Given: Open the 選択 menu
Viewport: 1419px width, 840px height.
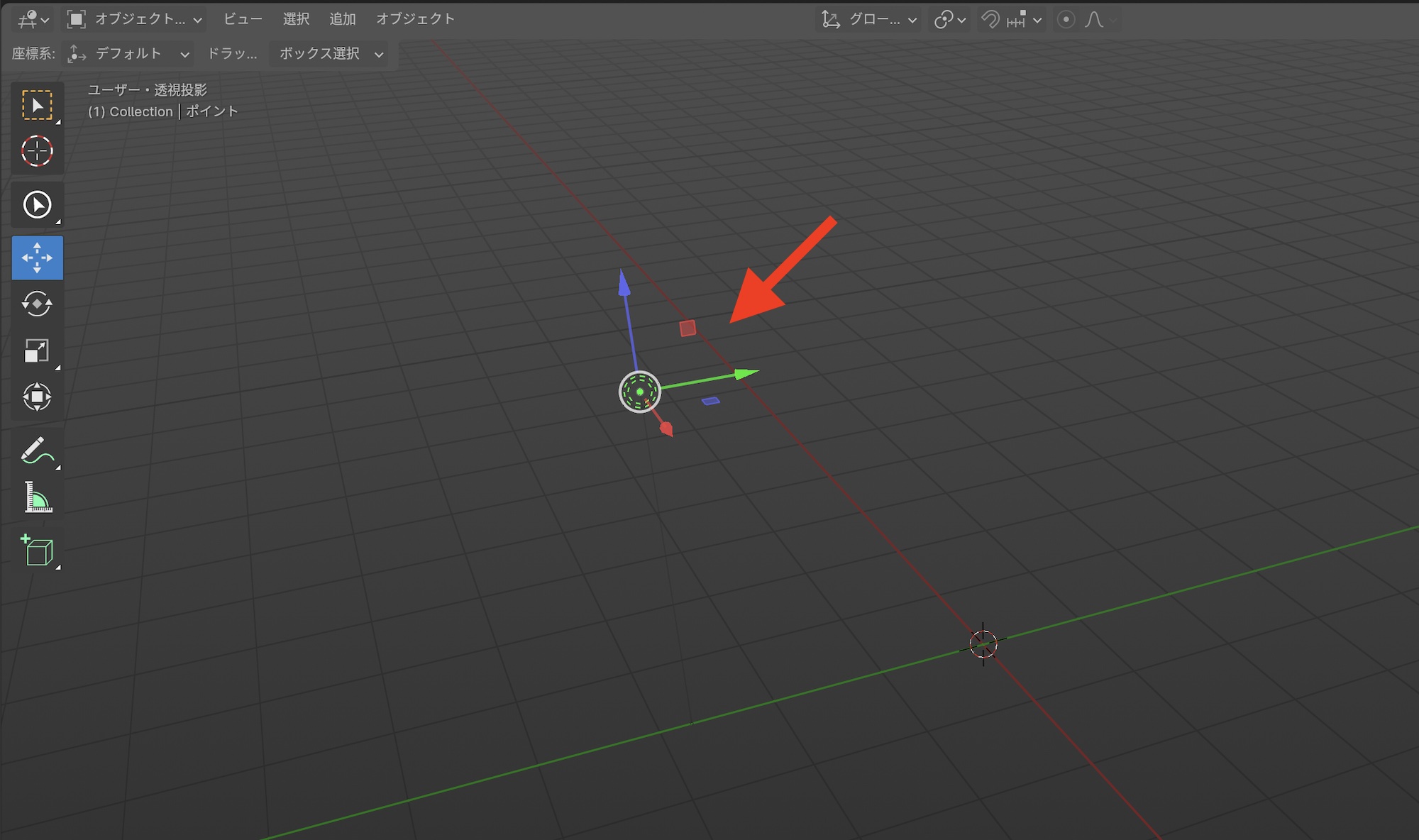Looking at the screenshot, I should point(296,19).
